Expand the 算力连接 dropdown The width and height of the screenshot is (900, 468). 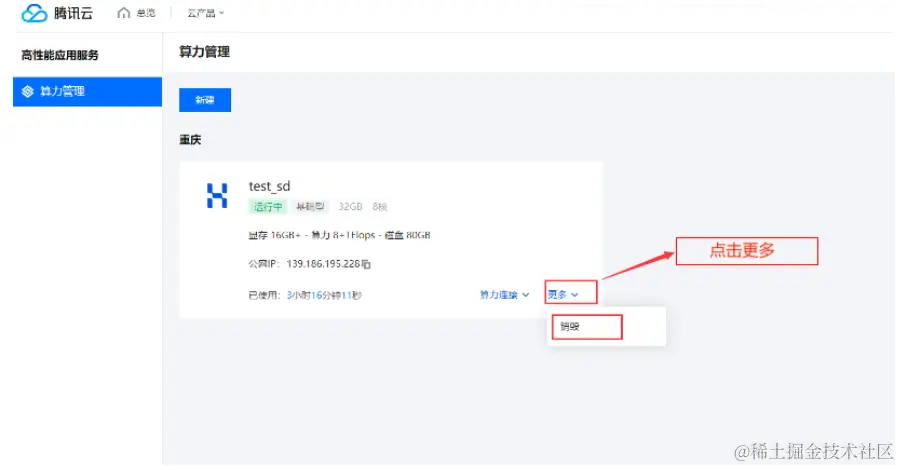tap(505, 295)
